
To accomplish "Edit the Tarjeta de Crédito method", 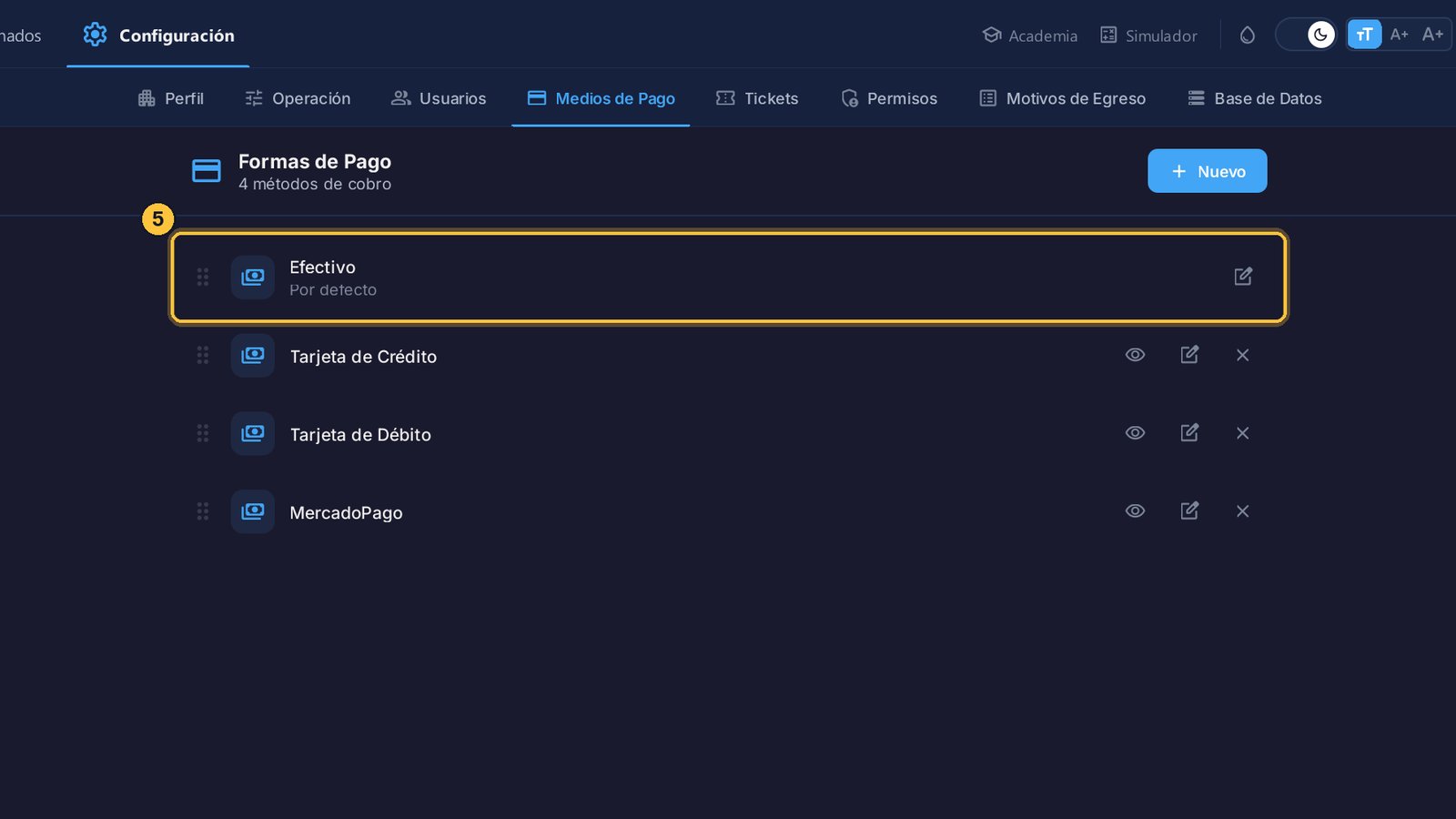I will pyautogui.click(x=1189, y=355).
